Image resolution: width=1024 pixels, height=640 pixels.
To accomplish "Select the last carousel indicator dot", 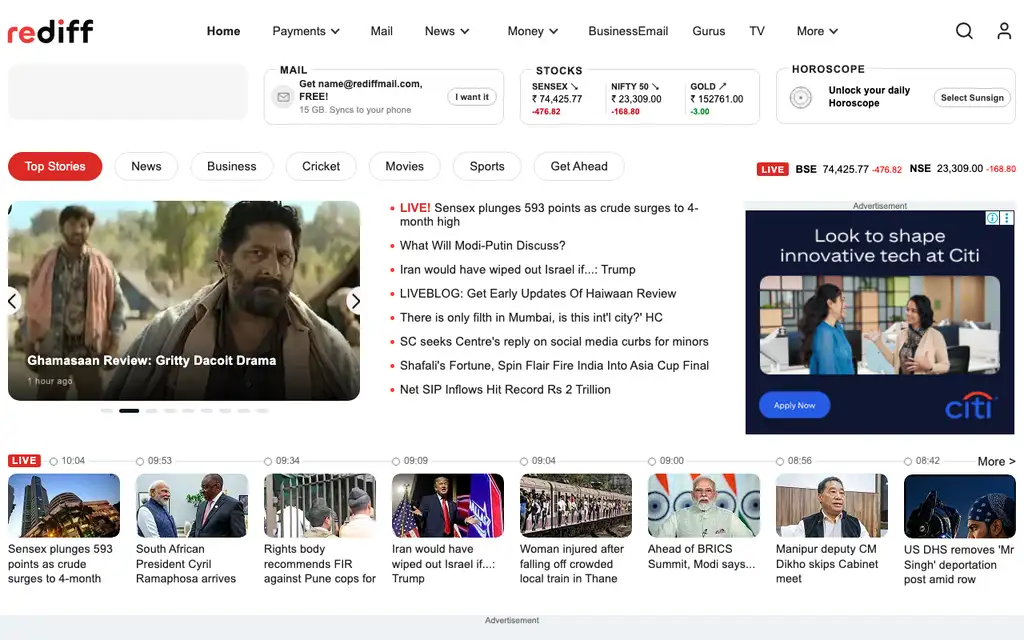I will click(x=262, y=411).
